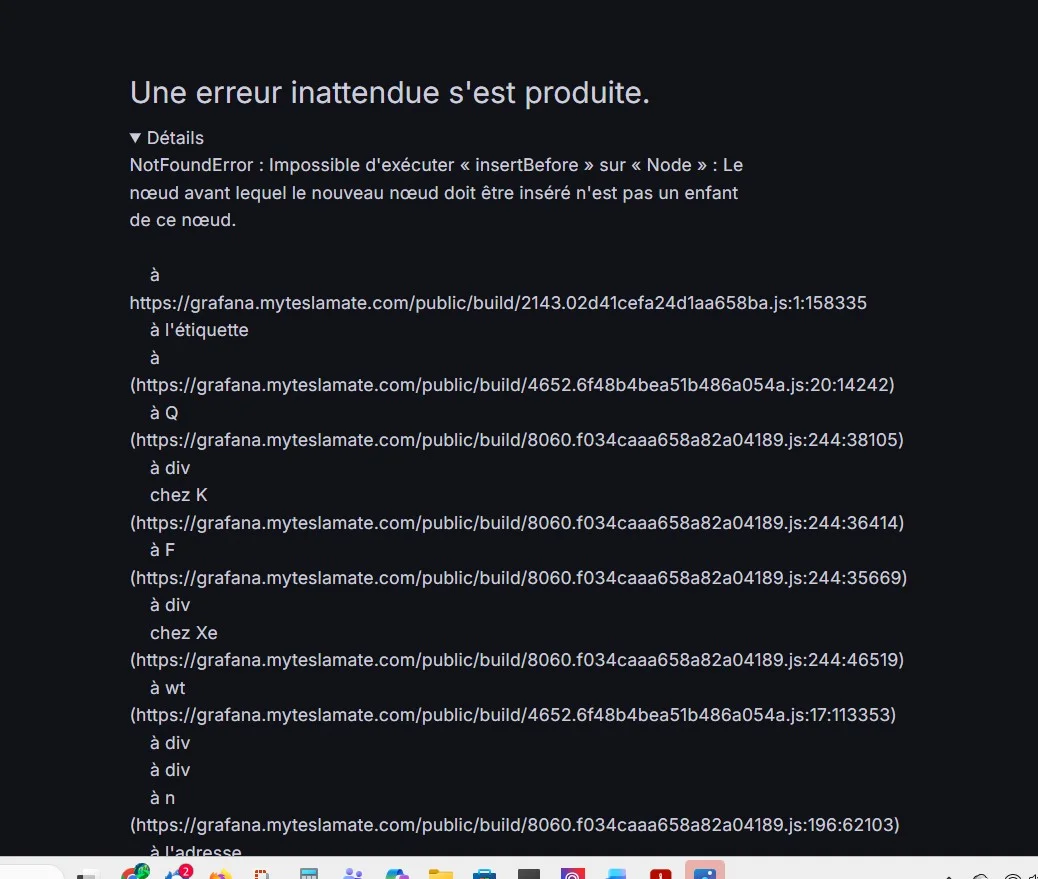Screen dimensions: 1038x879
Task: Click the stack line 'à n'
Action: click(x=163, y=798)
